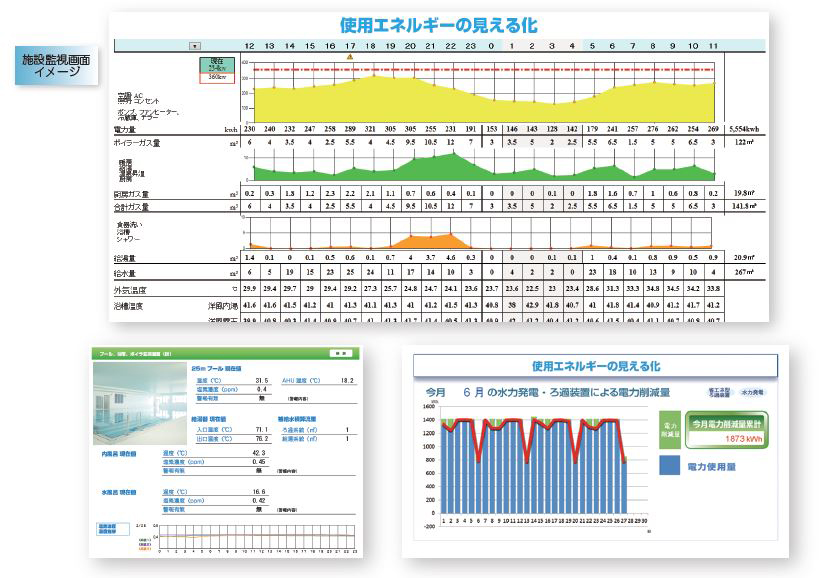The width and height of the screenshot is (829, 578).
Task: Click the green 電力削減量 legend swatch
Action: click(x=670, y=430)
